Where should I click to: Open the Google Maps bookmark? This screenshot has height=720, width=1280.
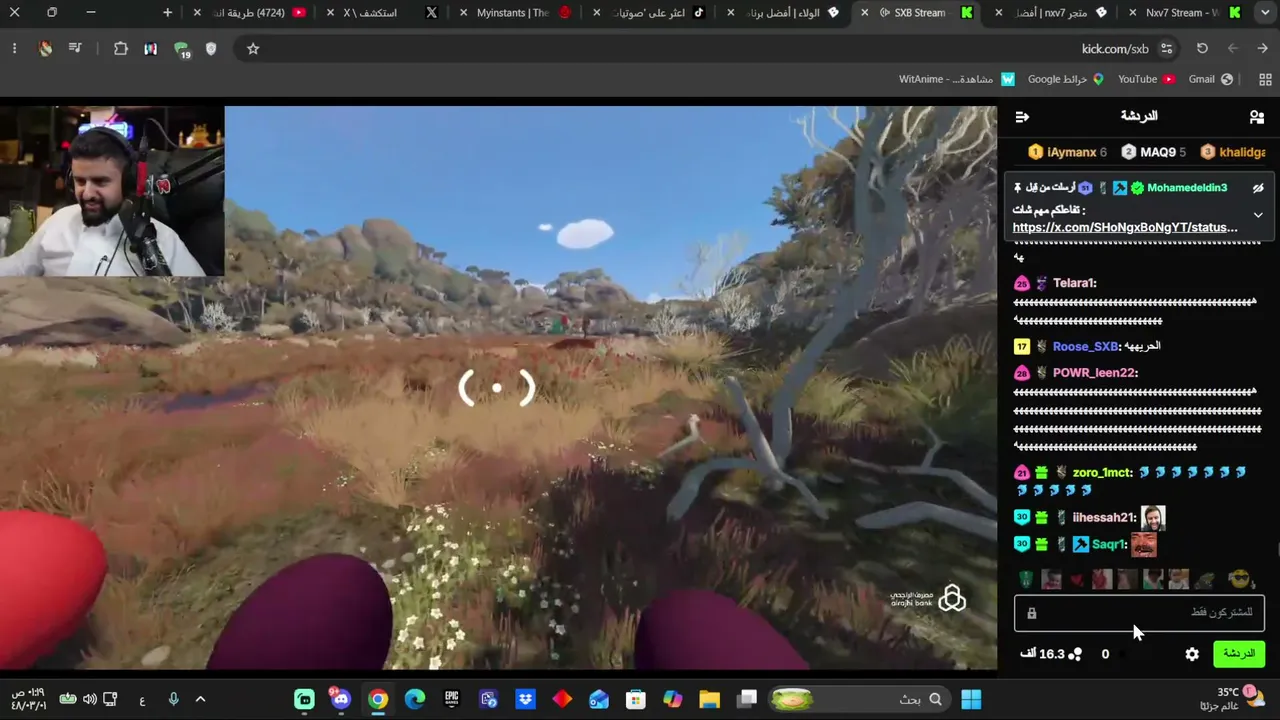(1065, 79)
